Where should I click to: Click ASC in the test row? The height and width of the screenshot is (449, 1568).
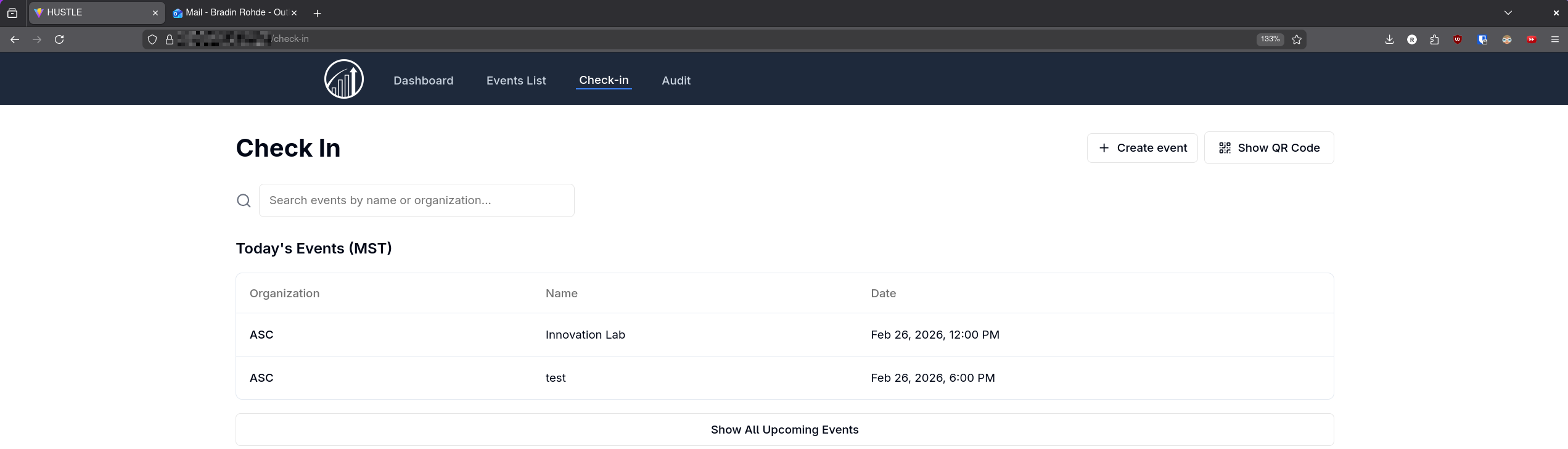[261, 378]
